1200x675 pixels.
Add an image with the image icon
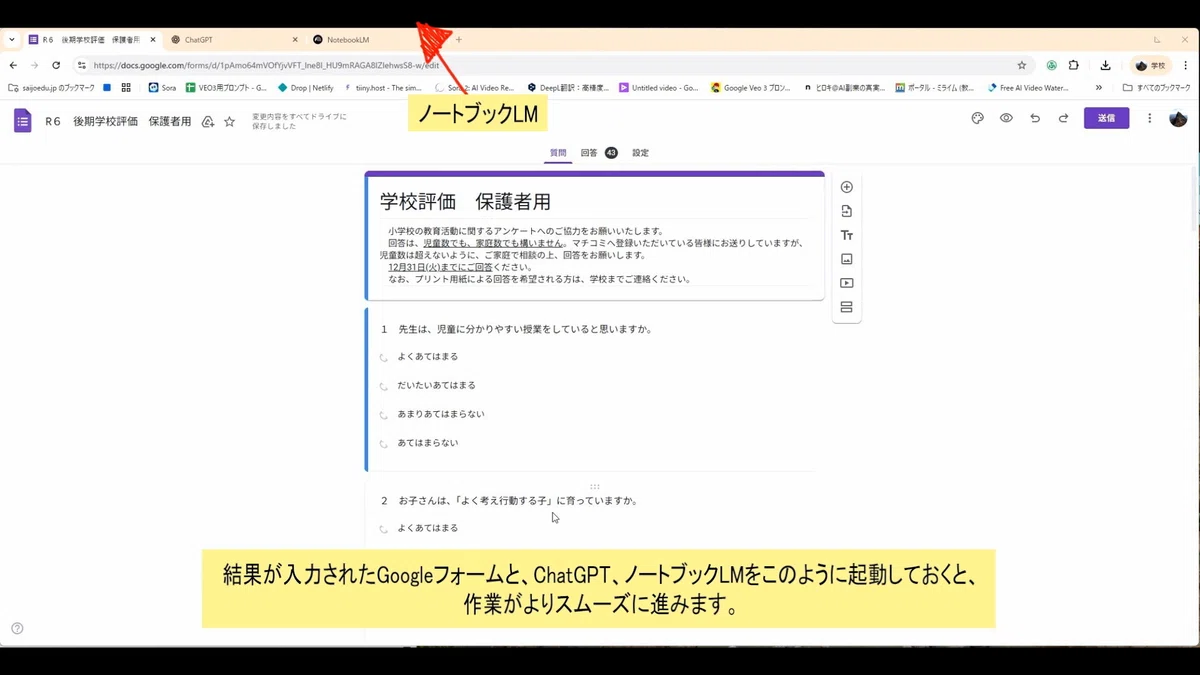click(846, 259)
